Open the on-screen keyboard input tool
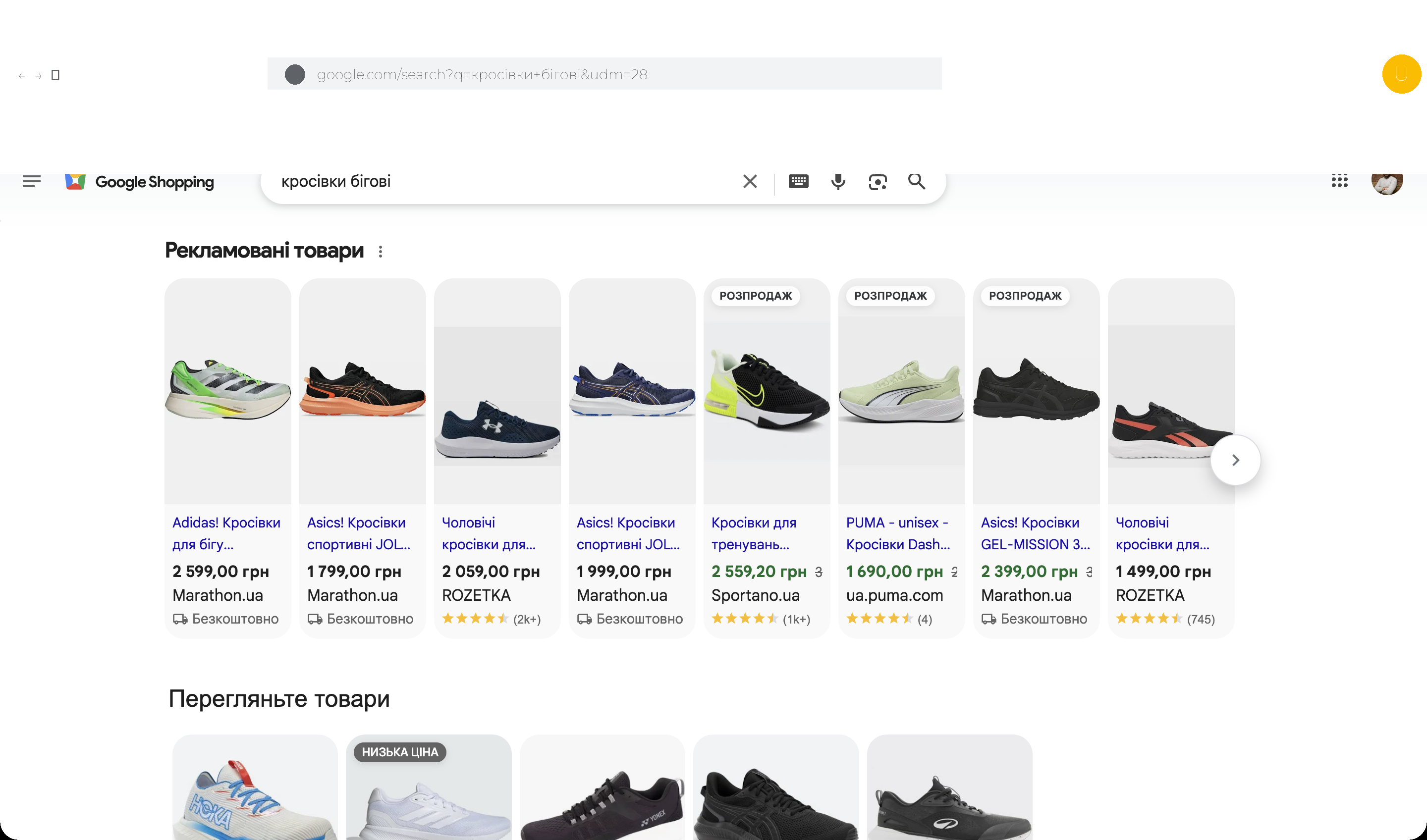1427x840 pixels. coord(798,181)
